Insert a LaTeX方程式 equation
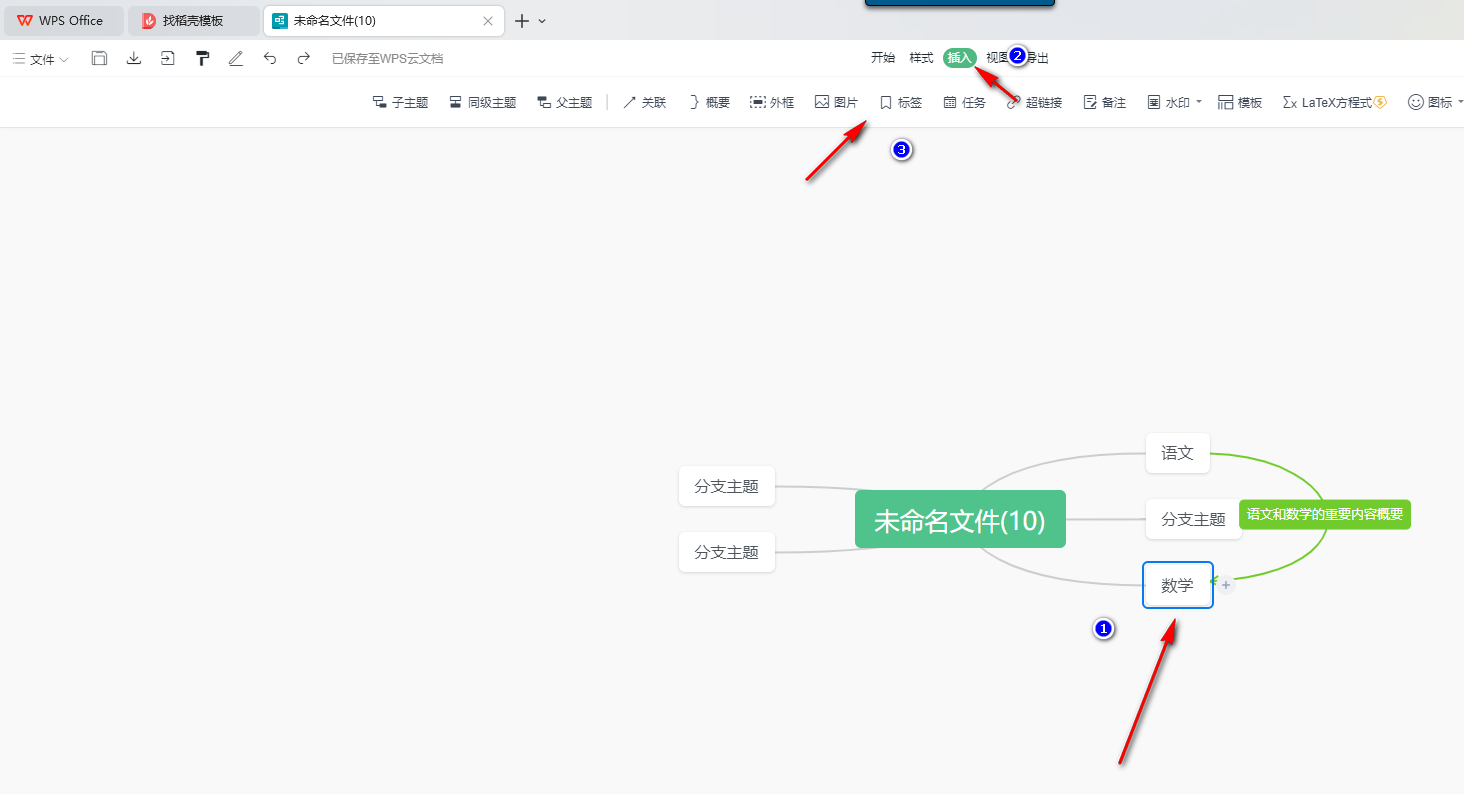Screen dimensions: 1464x794 pos(1335,102)
